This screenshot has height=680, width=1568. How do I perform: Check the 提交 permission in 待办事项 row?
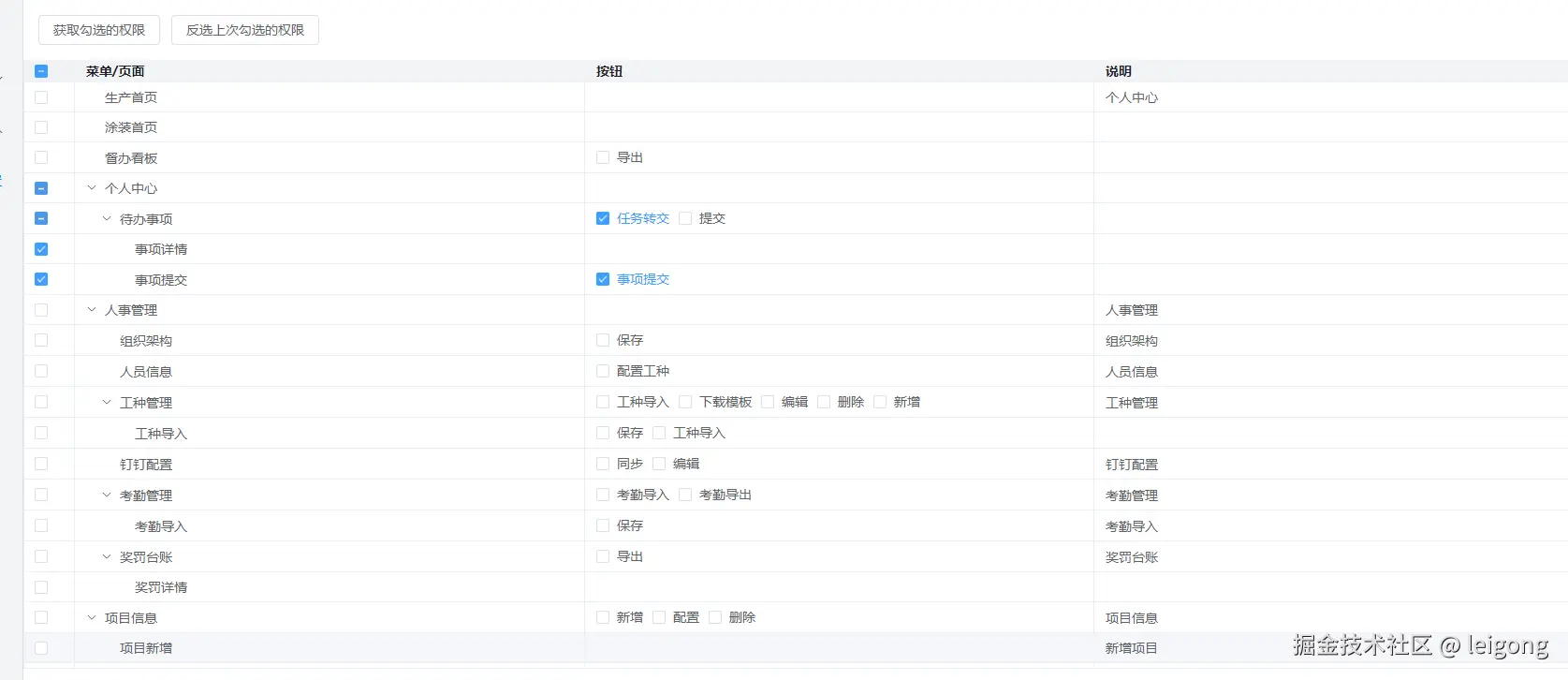[685, 218]
